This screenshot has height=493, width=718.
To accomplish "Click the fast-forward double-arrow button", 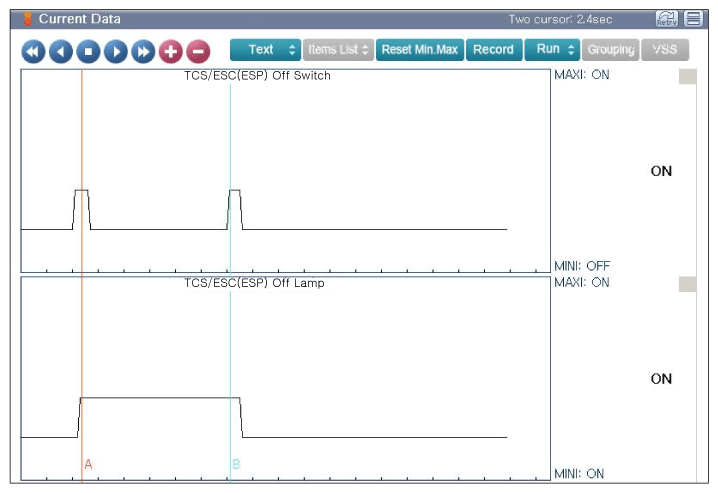I will coord(143,51).
